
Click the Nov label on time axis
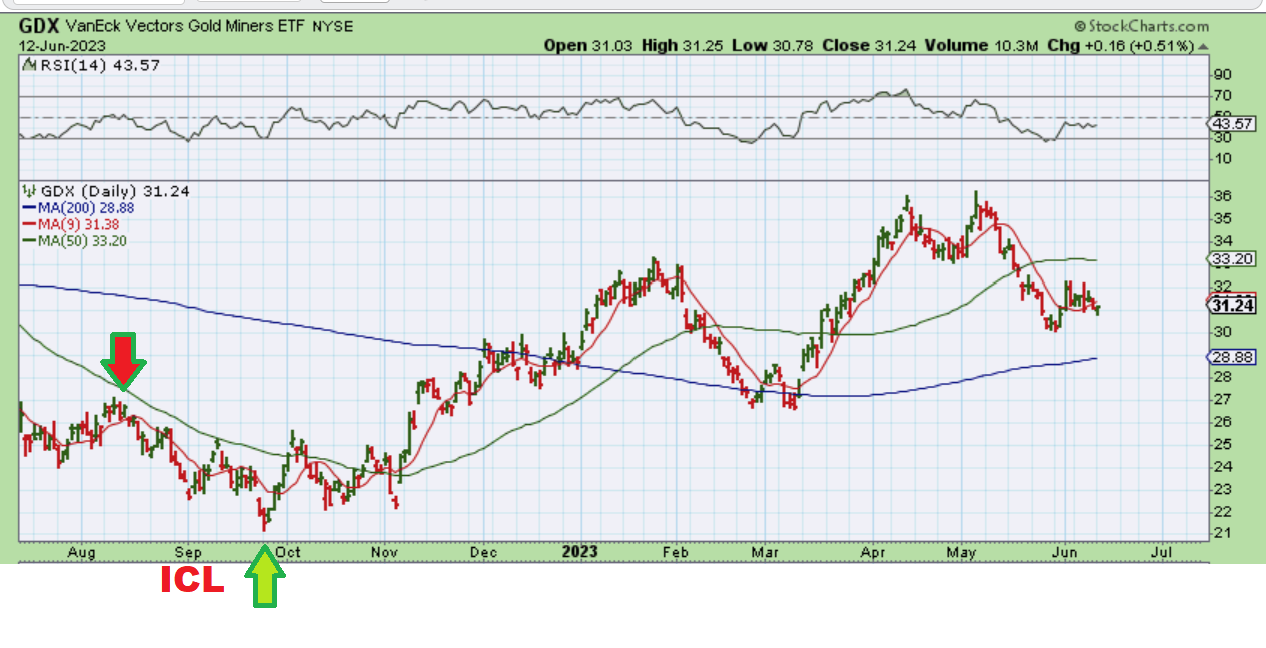[384, 552]
